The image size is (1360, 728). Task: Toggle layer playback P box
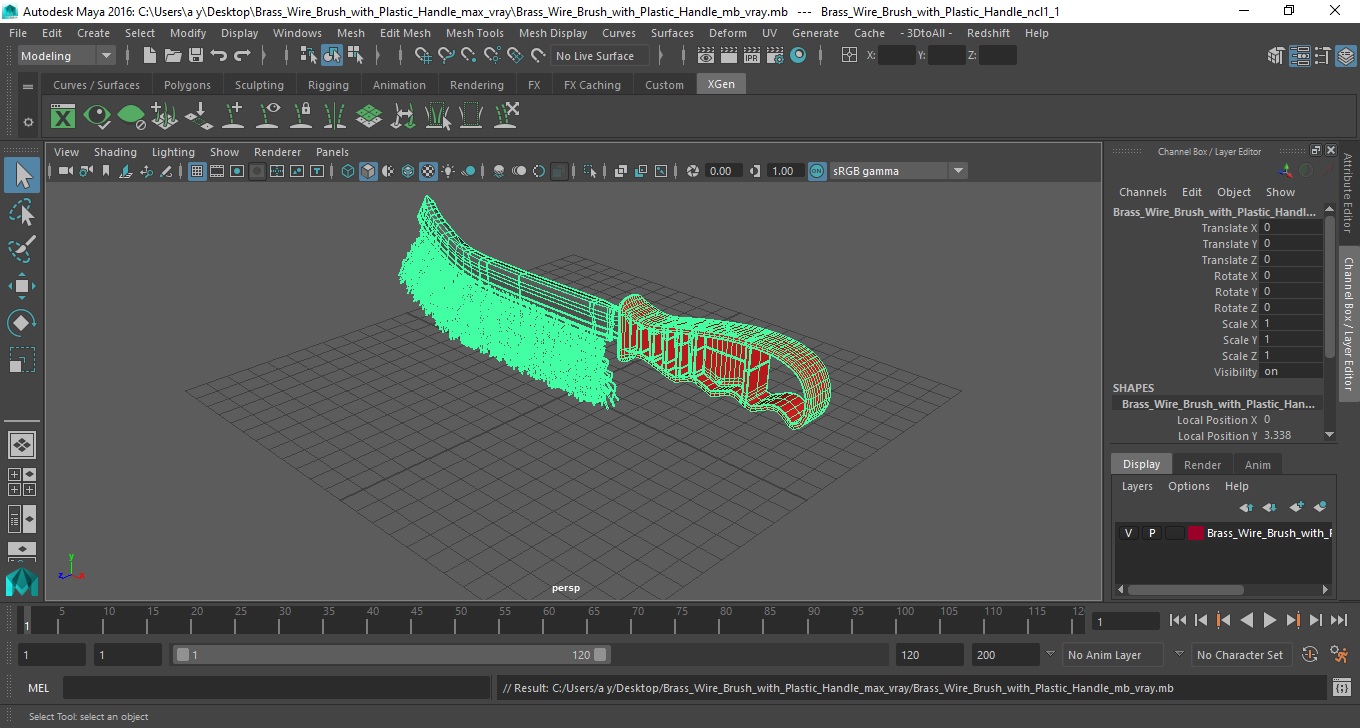pyautogui.click(x=1151, y=533)
